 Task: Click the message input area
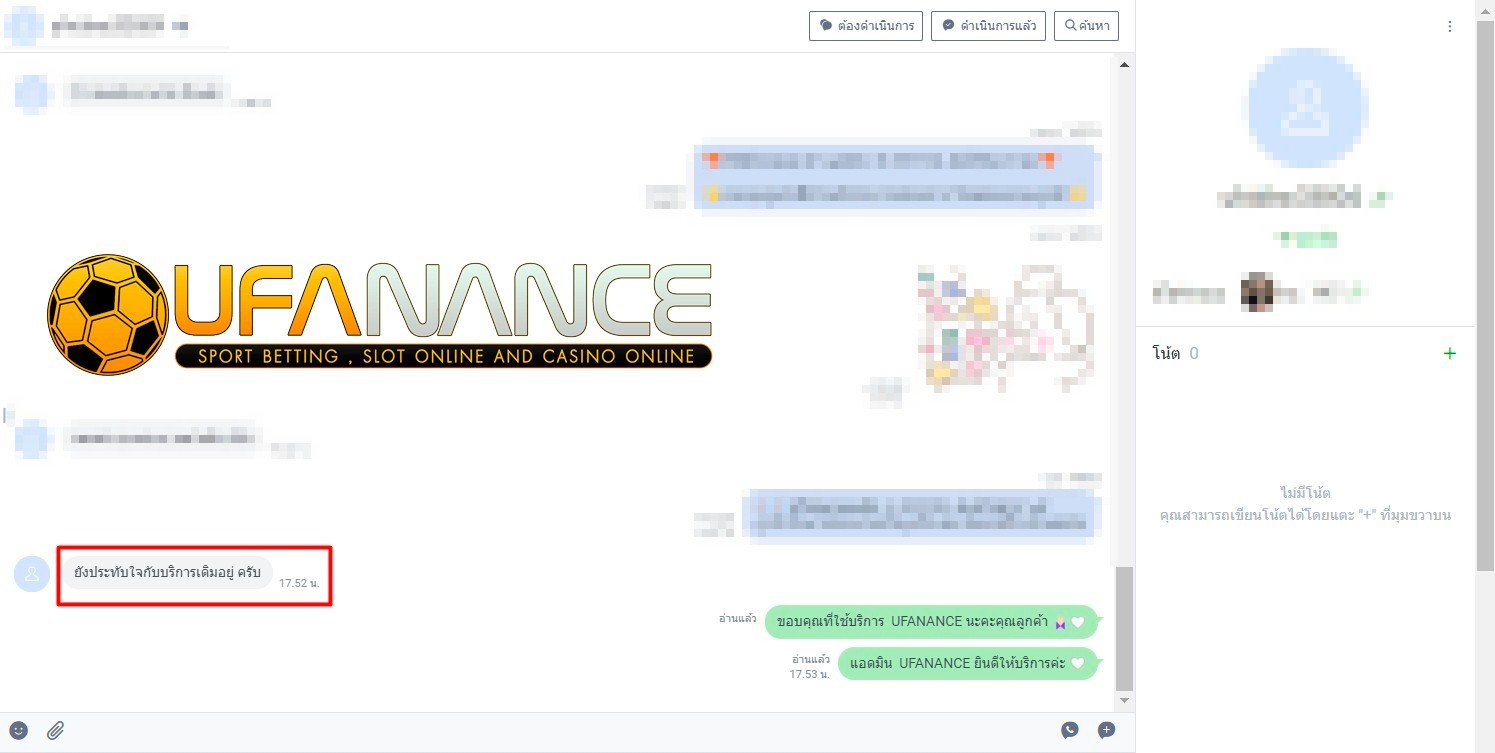[x=560, y=731]
